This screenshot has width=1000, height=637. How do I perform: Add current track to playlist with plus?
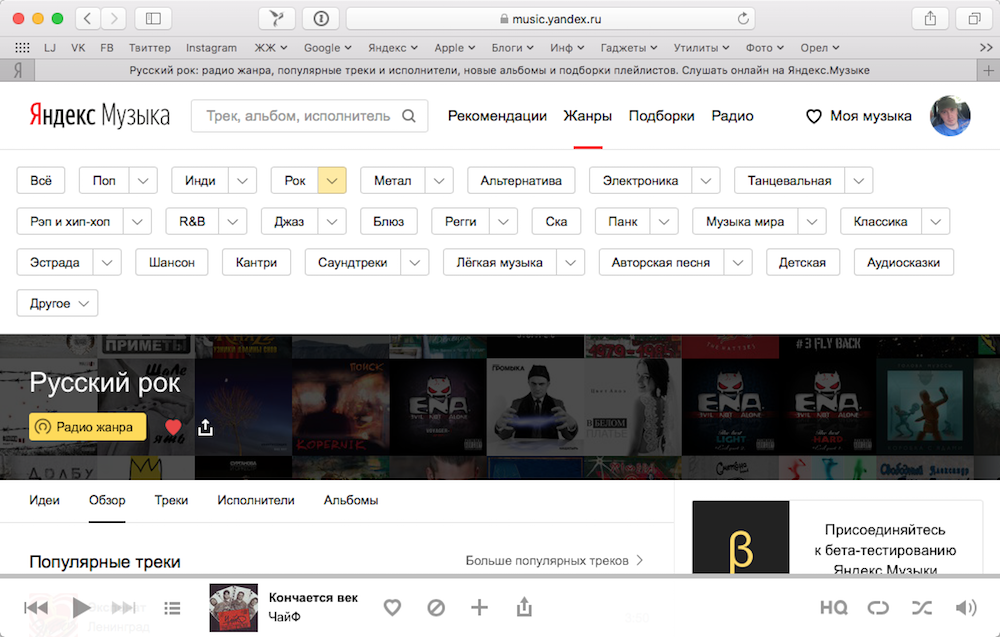479,608
